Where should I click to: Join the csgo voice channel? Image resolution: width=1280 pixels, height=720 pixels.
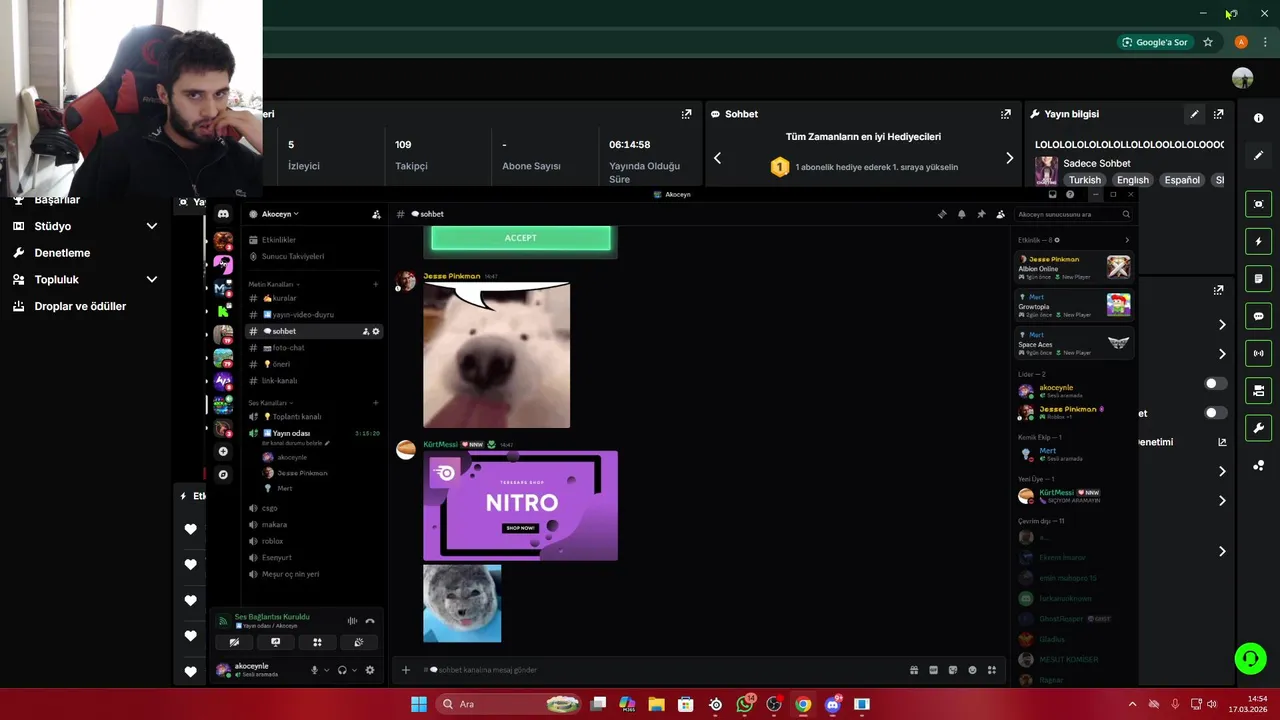tap(314, 508)
